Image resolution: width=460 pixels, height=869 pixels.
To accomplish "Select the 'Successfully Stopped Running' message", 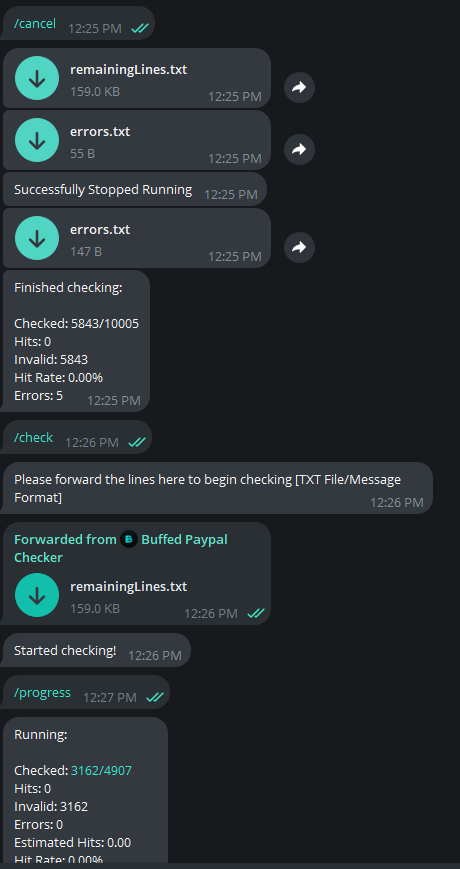I will click(x=134, y=189).
